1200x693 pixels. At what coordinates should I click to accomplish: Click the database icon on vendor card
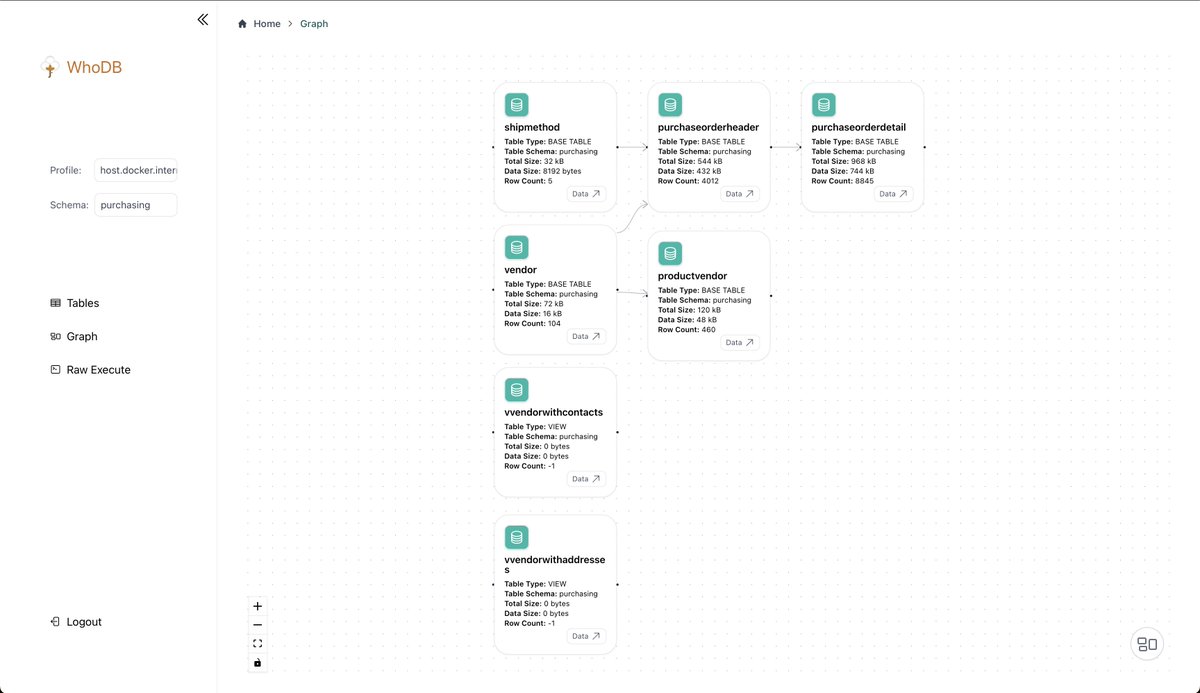(x=516, y=247)
